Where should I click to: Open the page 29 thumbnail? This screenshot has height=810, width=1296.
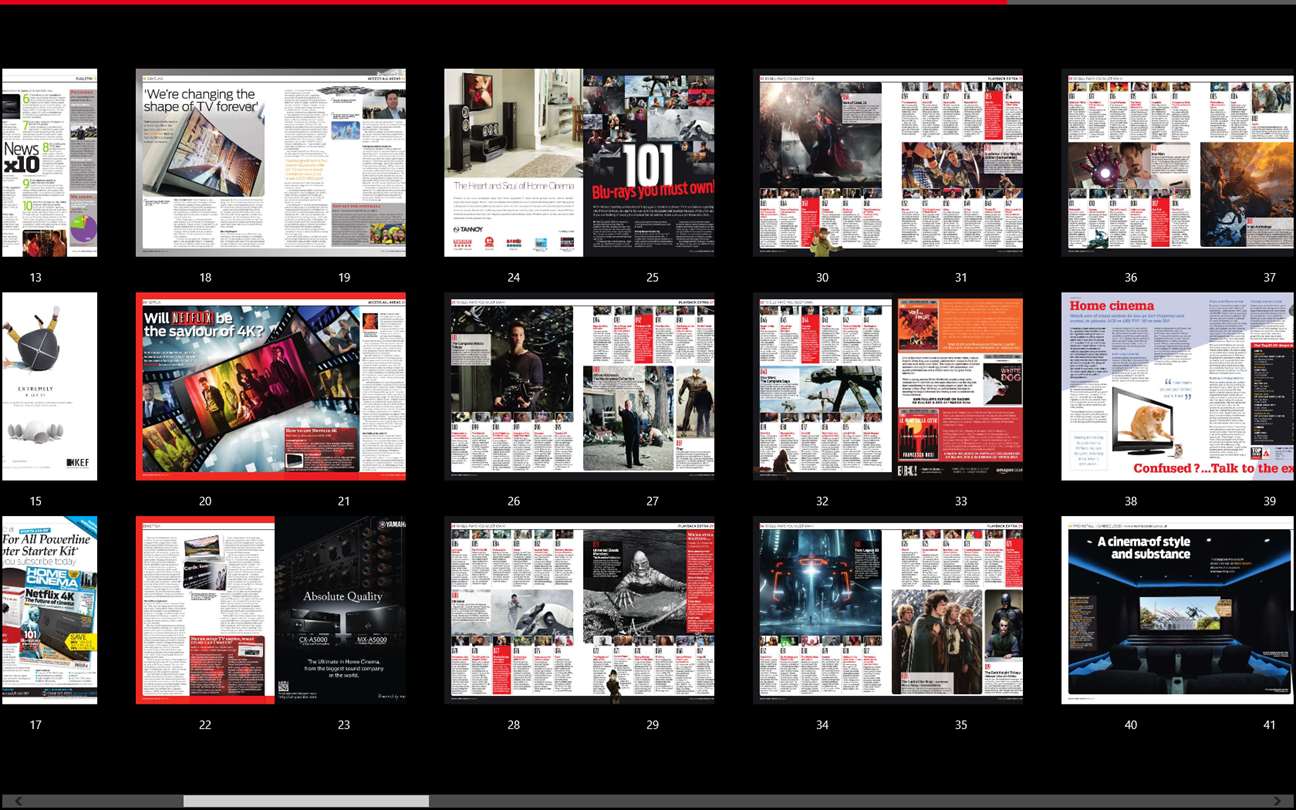648,610
